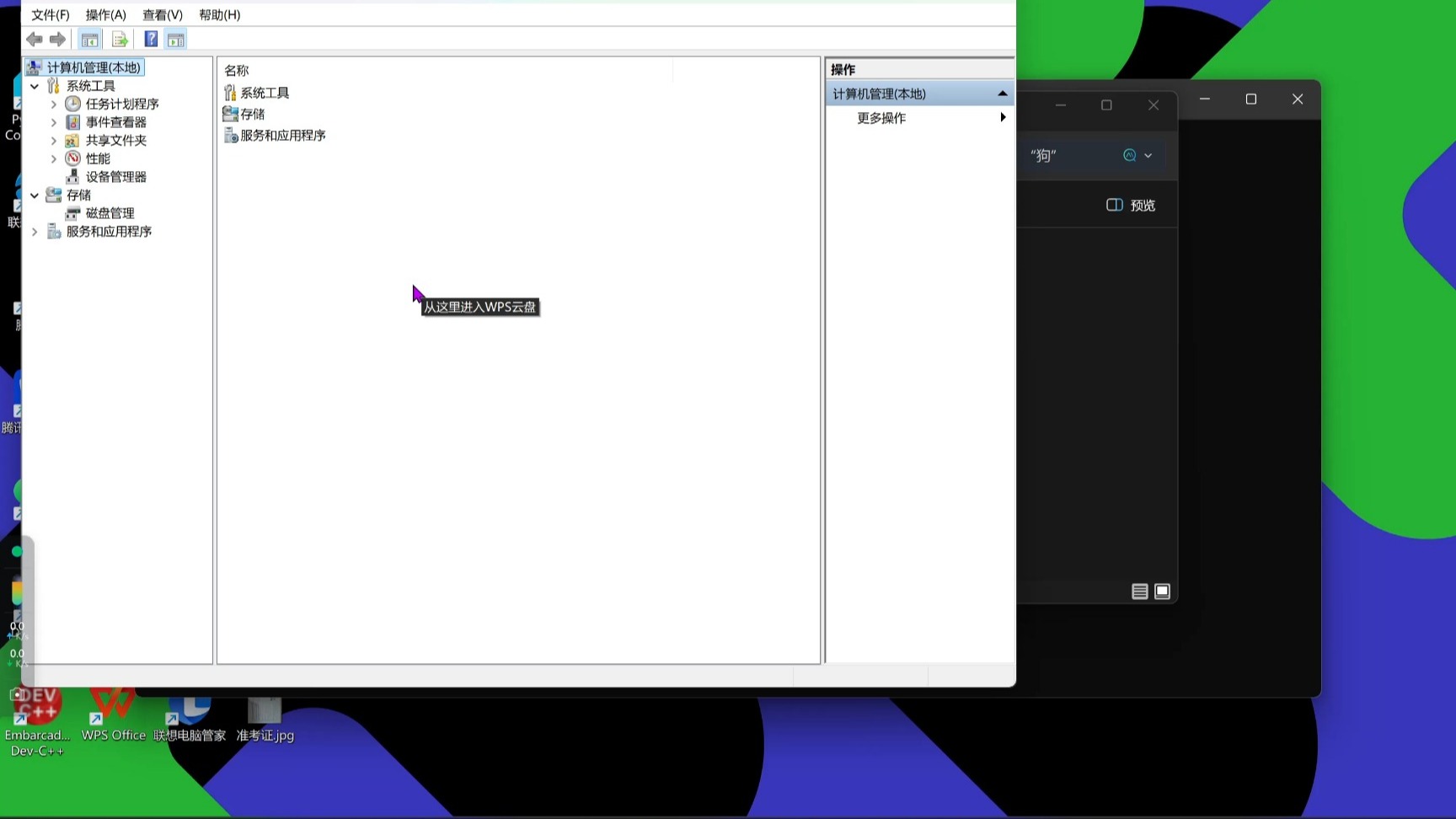Click the search AI icon in Explorer
Viewport: 1456px width, 819px height.
click(x=1130, y=155)
